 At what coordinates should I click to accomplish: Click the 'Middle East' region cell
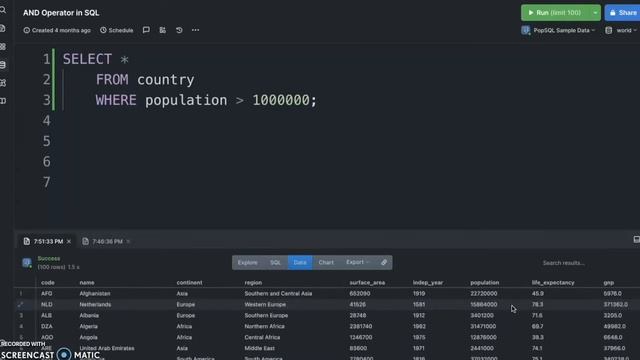[x=259, y=348]
